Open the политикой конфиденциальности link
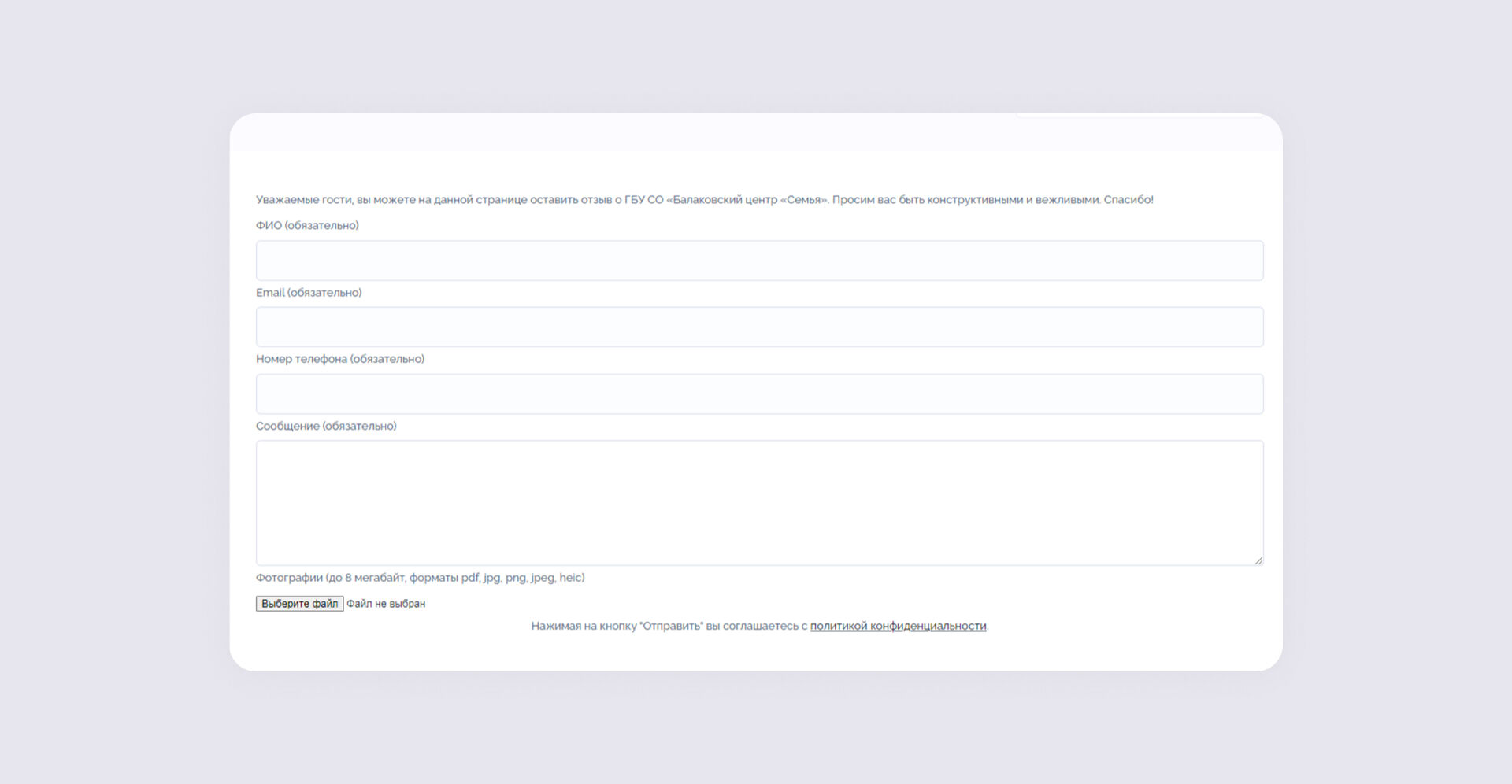 [x=898, y=626]
